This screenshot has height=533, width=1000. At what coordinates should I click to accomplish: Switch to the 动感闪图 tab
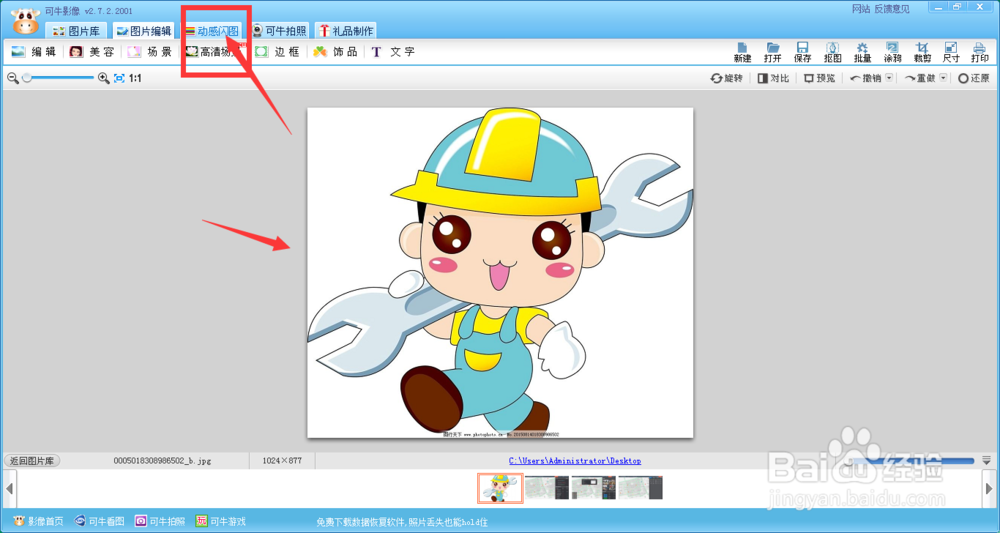211,31
